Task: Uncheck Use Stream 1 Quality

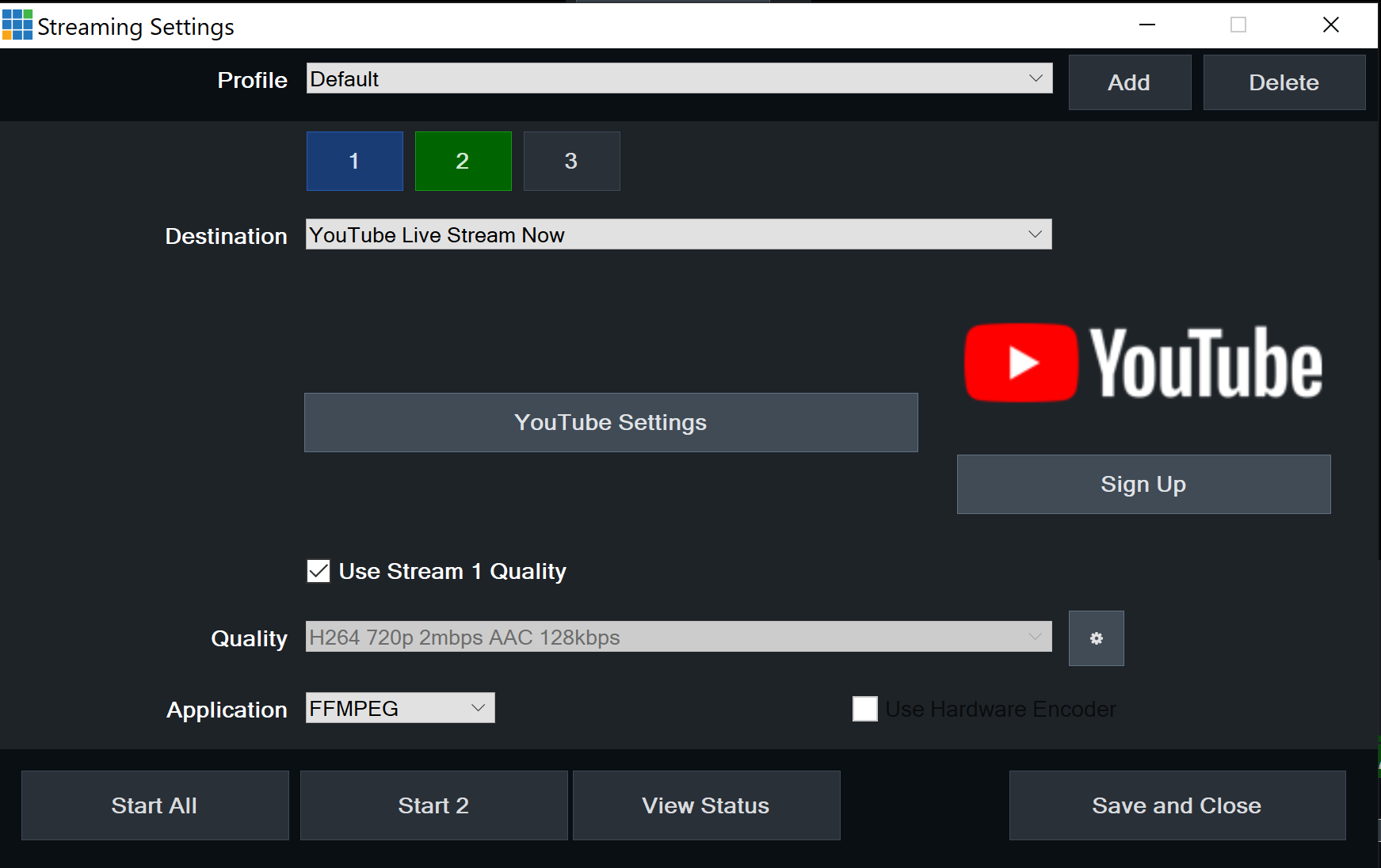Action: tap(319, 571)
